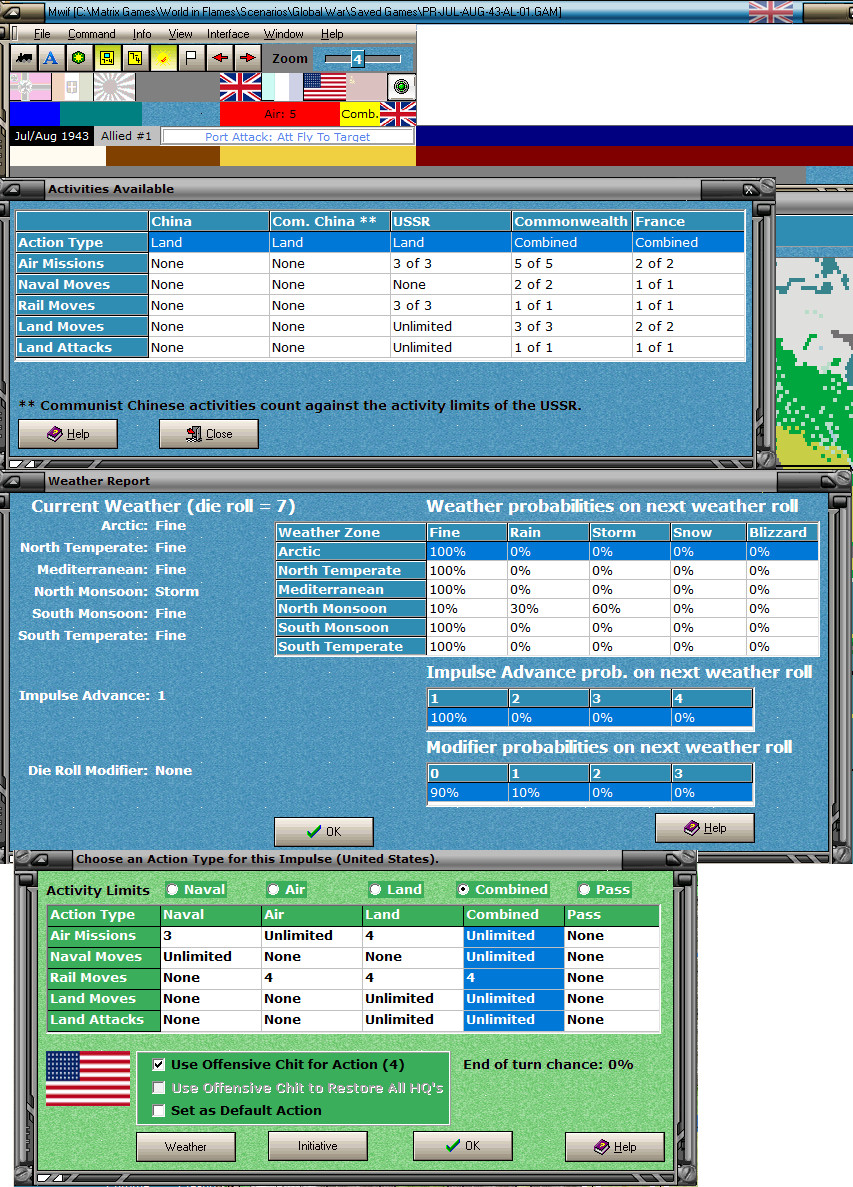The height and width of the screenshot is (1187, 853).
Task: Open the File menu
Action: (x=42, y=34)
